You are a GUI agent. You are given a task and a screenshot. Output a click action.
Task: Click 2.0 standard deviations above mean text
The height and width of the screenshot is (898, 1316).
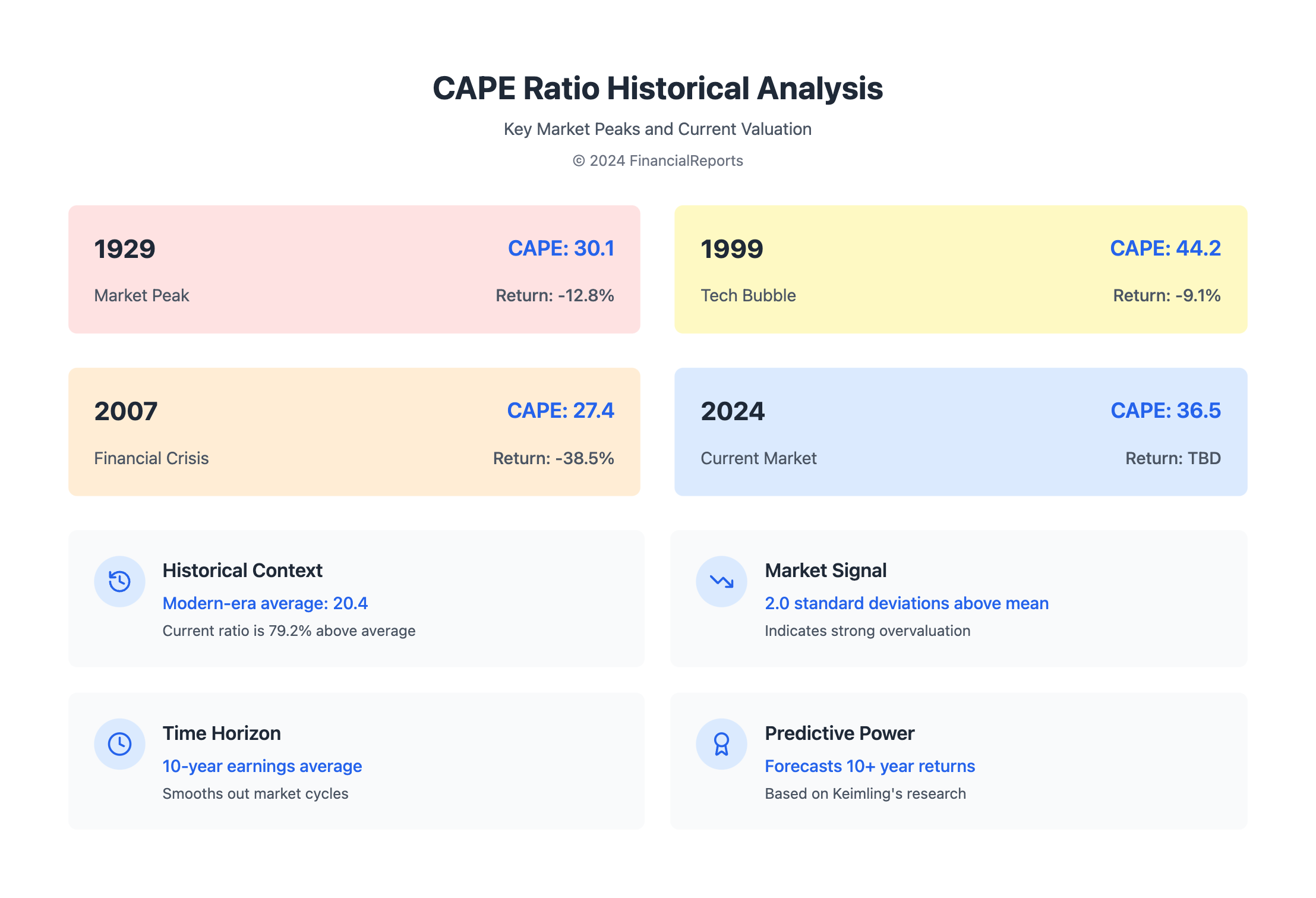pyautogui.click(x=907, y=603)
